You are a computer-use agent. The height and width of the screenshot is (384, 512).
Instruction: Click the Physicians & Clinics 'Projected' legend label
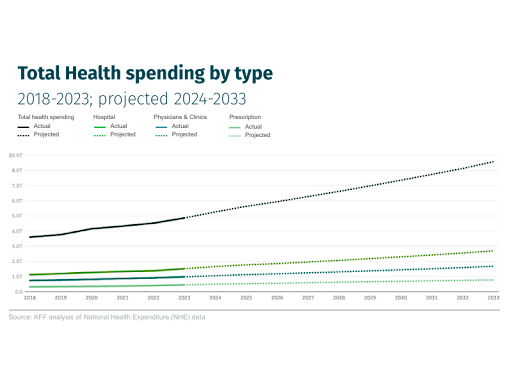click(185, 134)
